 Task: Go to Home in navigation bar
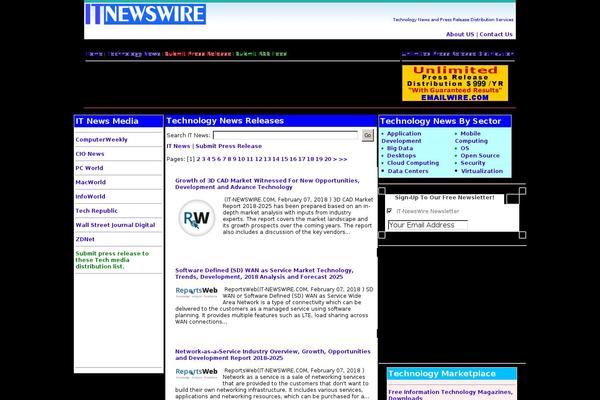pyautogui.click(x=95, y=54)
